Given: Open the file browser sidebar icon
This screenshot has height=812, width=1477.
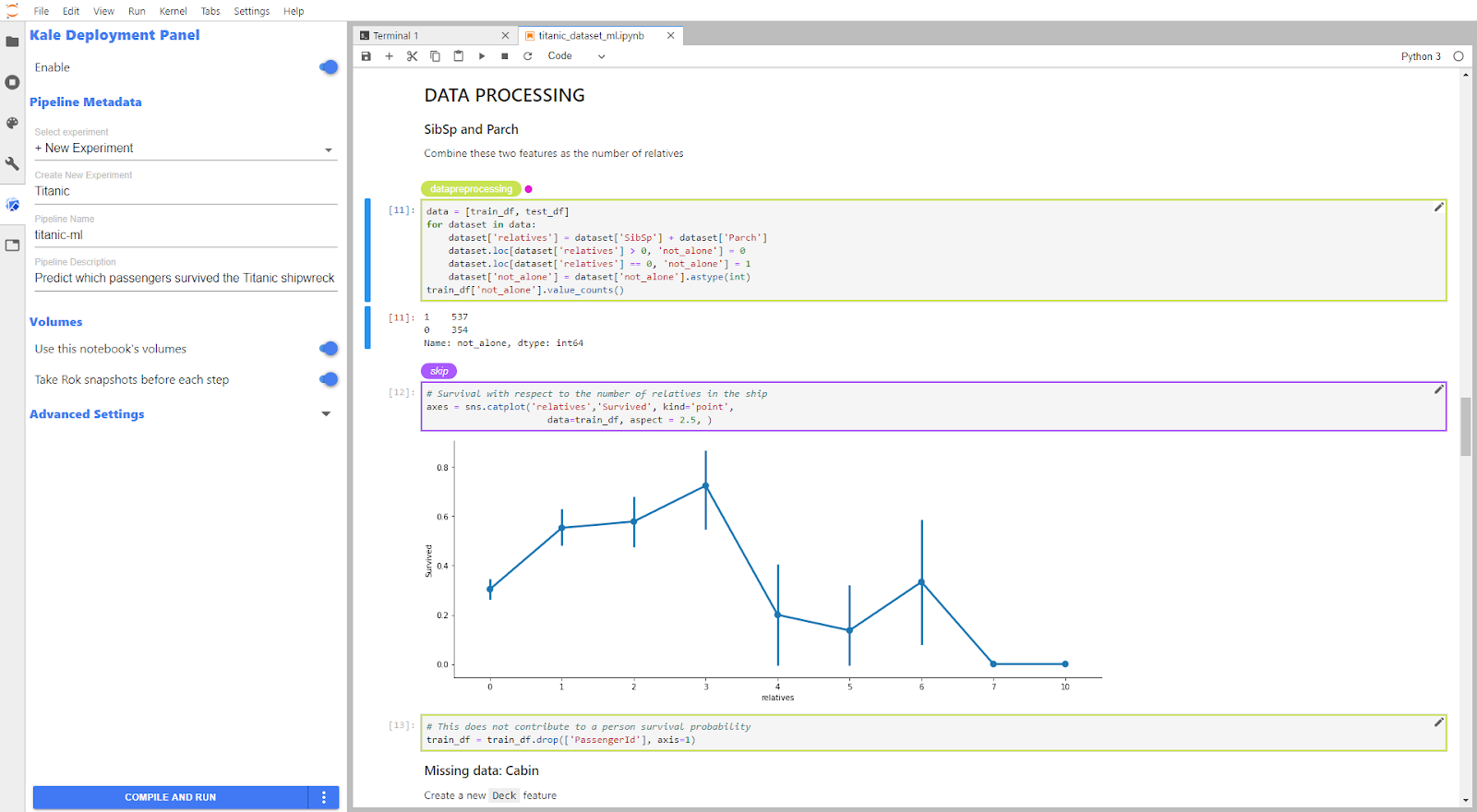Looking at the screenshot, I should tap(12, 42).
